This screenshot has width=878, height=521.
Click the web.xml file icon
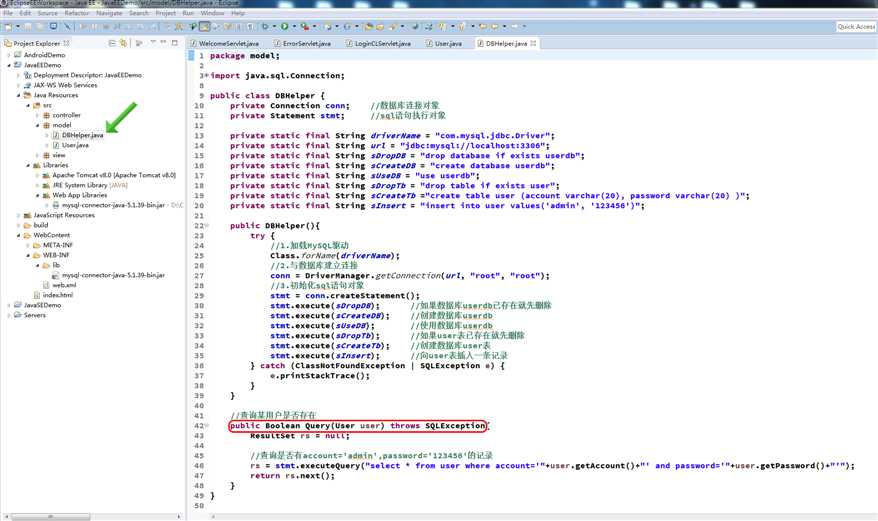tap(46, 285)
